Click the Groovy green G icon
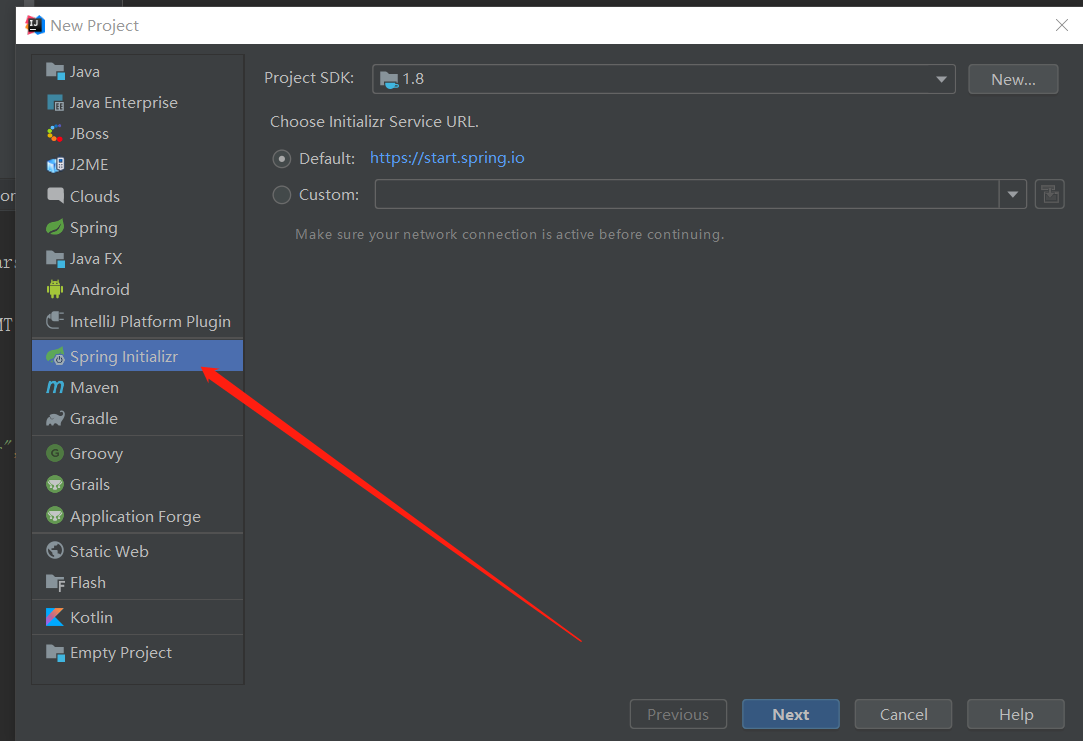1083x741 pixels. (x=55, y=453)
